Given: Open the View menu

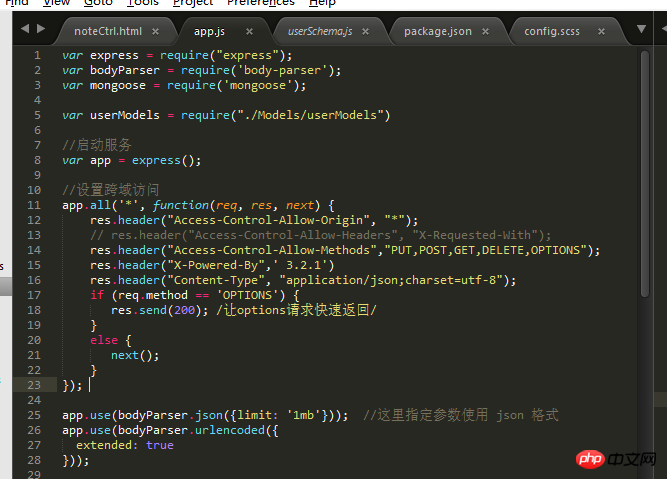Looking at the screenshot, I should 57,3.
